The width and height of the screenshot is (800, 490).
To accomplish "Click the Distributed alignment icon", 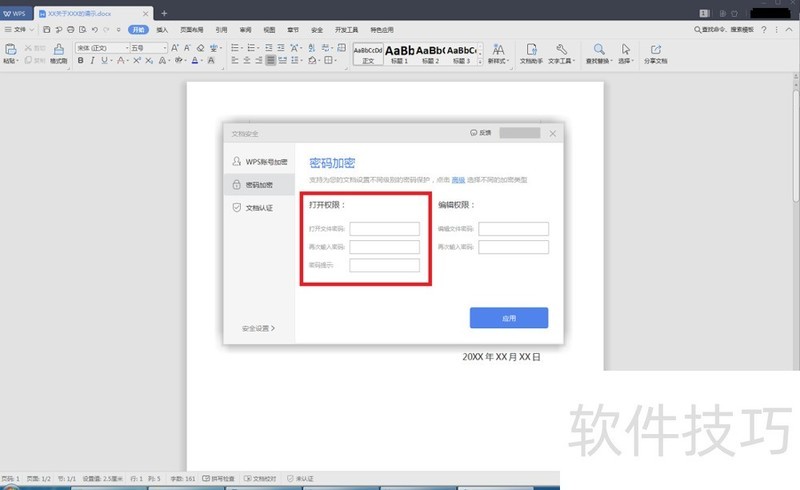I will click(x=283, y=61).
